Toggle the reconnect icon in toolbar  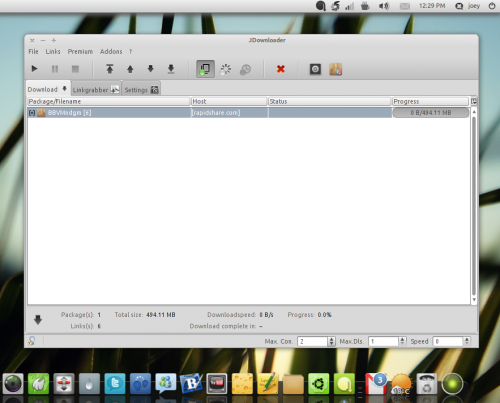click(x=226, y=69)
